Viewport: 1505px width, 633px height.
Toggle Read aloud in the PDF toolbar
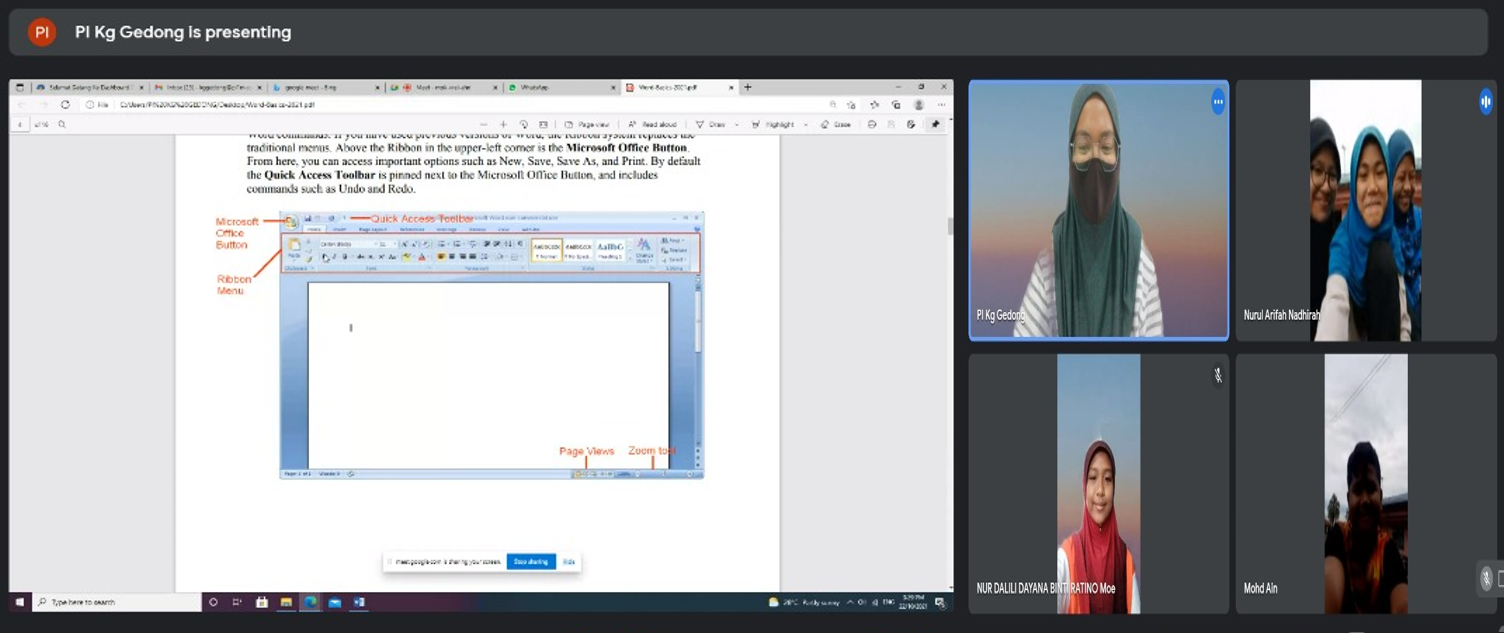(x=653, y=125)
